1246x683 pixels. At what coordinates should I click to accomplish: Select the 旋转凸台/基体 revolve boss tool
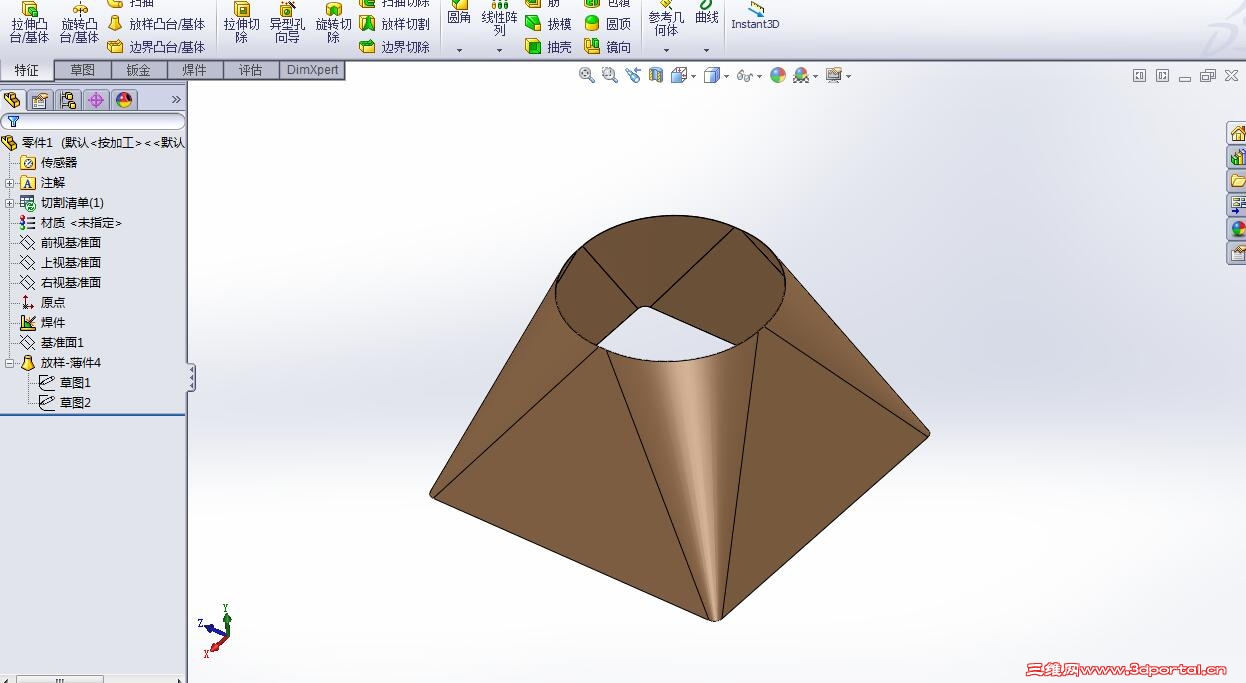coord(79,23)
